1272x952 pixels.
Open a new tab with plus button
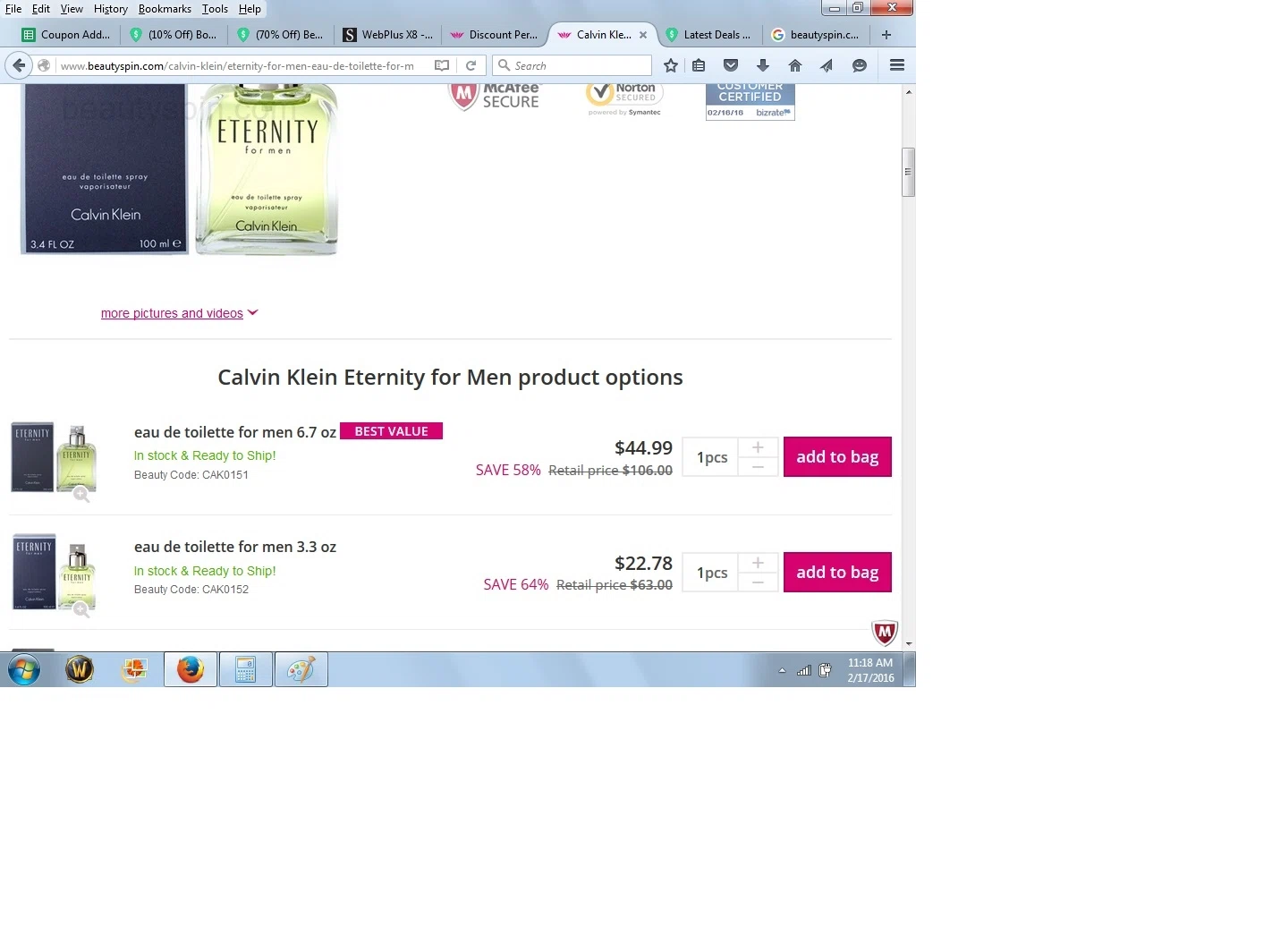pyautogui.click(x=886, y=35)
